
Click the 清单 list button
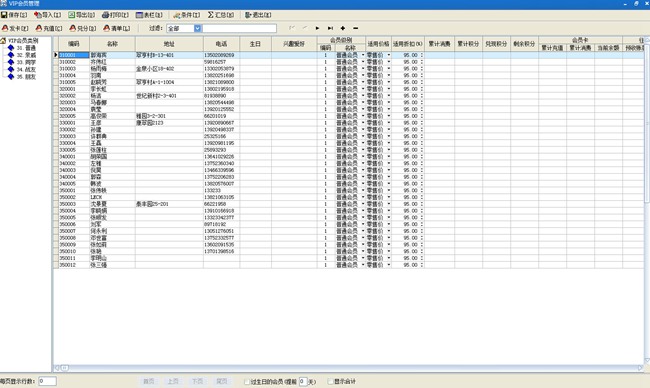point(117,28)
